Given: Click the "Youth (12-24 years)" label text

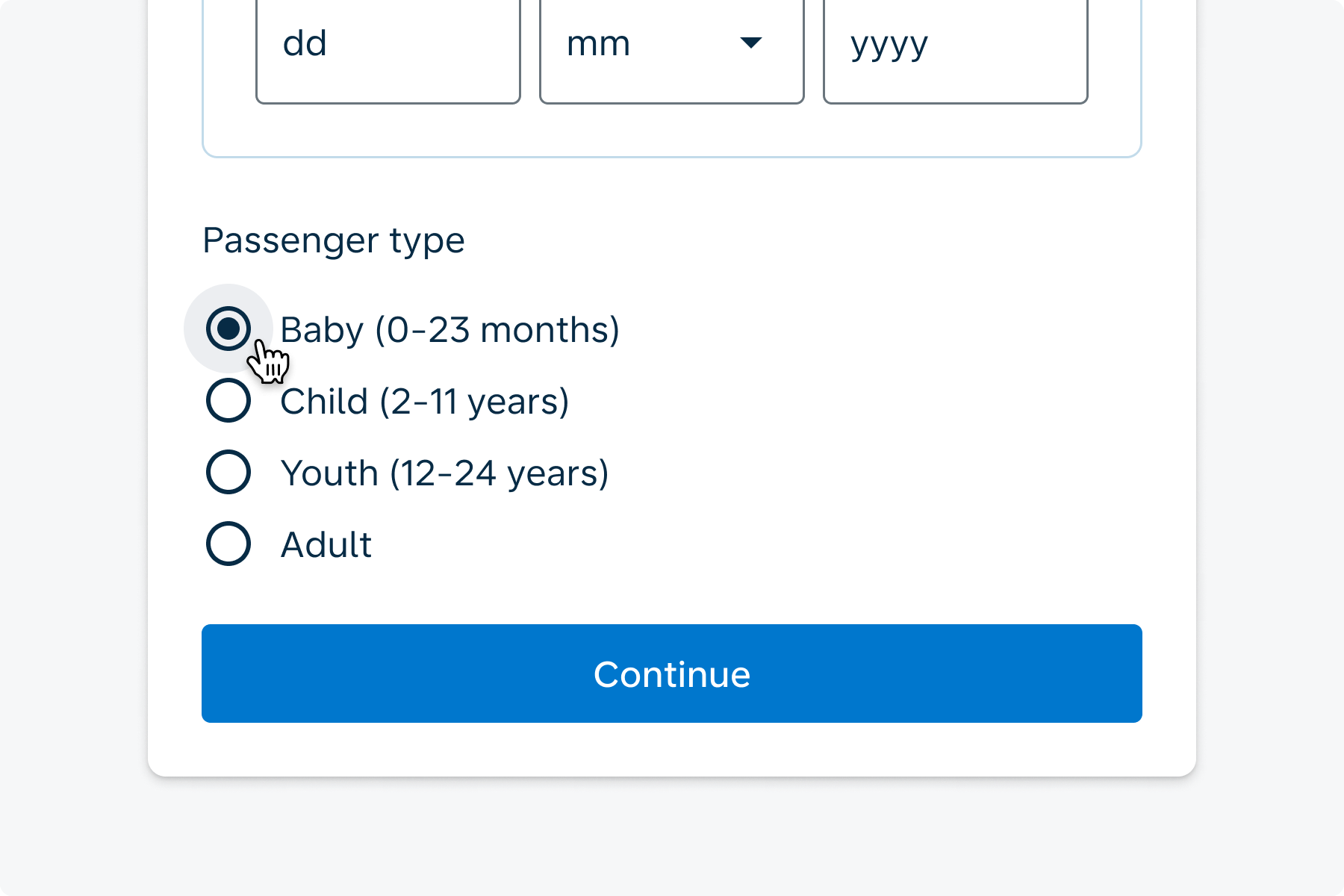Looking at the screenshot, I should [x=444, y=473].
